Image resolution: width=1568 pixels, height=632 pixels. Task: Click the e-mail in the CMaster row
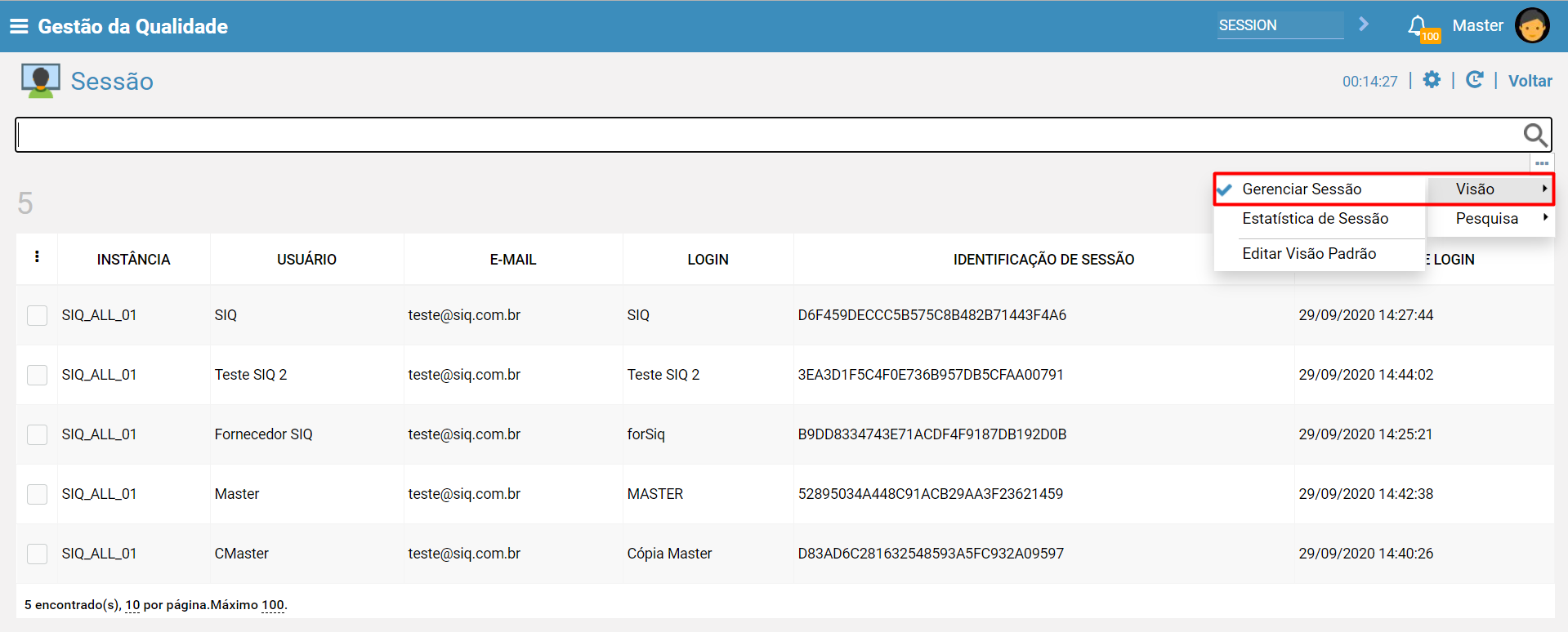464,554
